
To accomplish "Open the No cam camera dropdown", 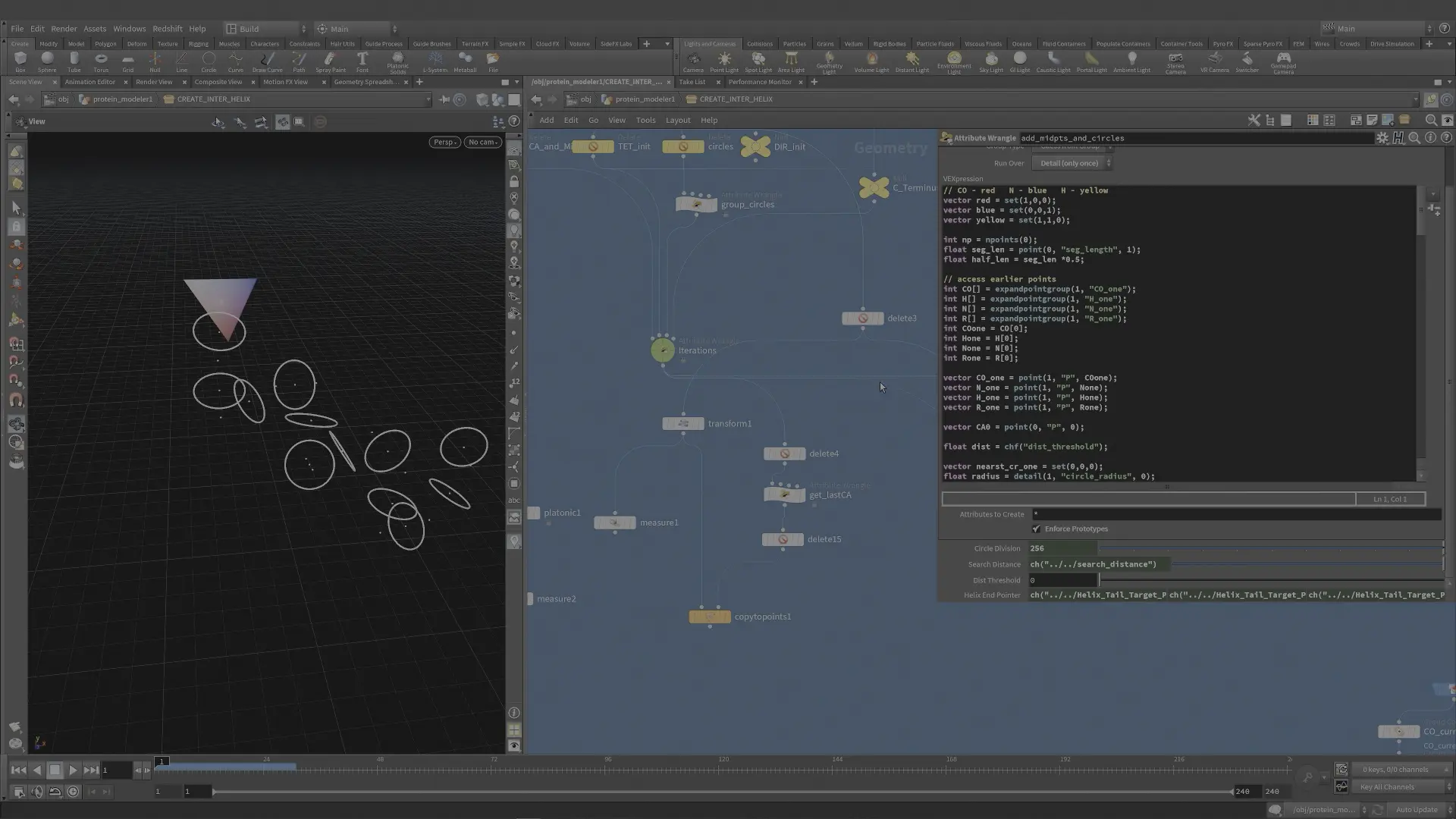I will (x=482, y=142).
